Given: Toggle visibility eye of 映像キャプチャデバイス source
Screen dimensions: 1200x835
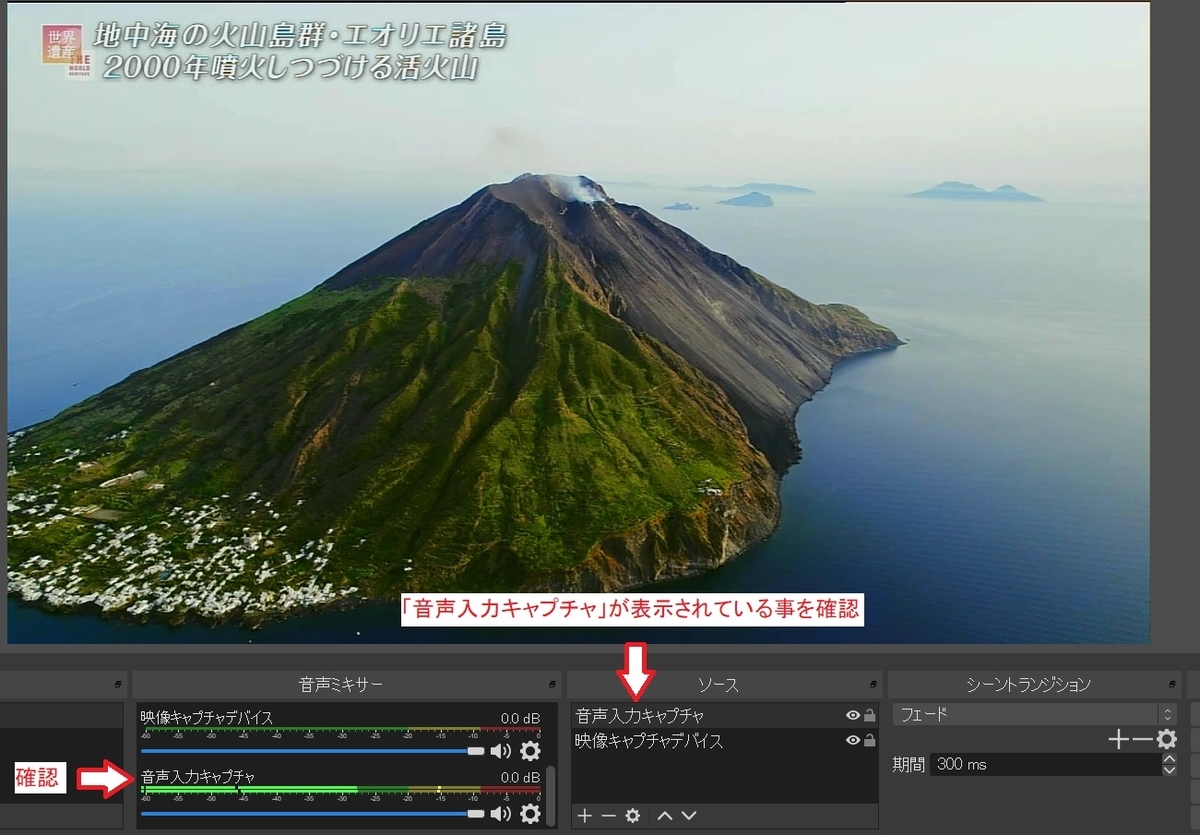Looking at the screenshot, I should (x=853, y=741).
